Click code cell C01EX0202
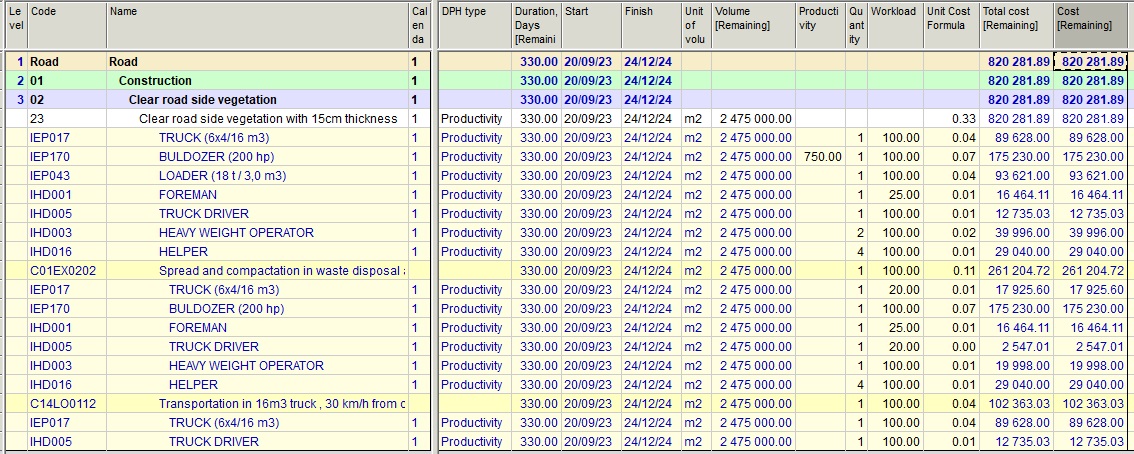1134x454 pixels. click(67, 270)
